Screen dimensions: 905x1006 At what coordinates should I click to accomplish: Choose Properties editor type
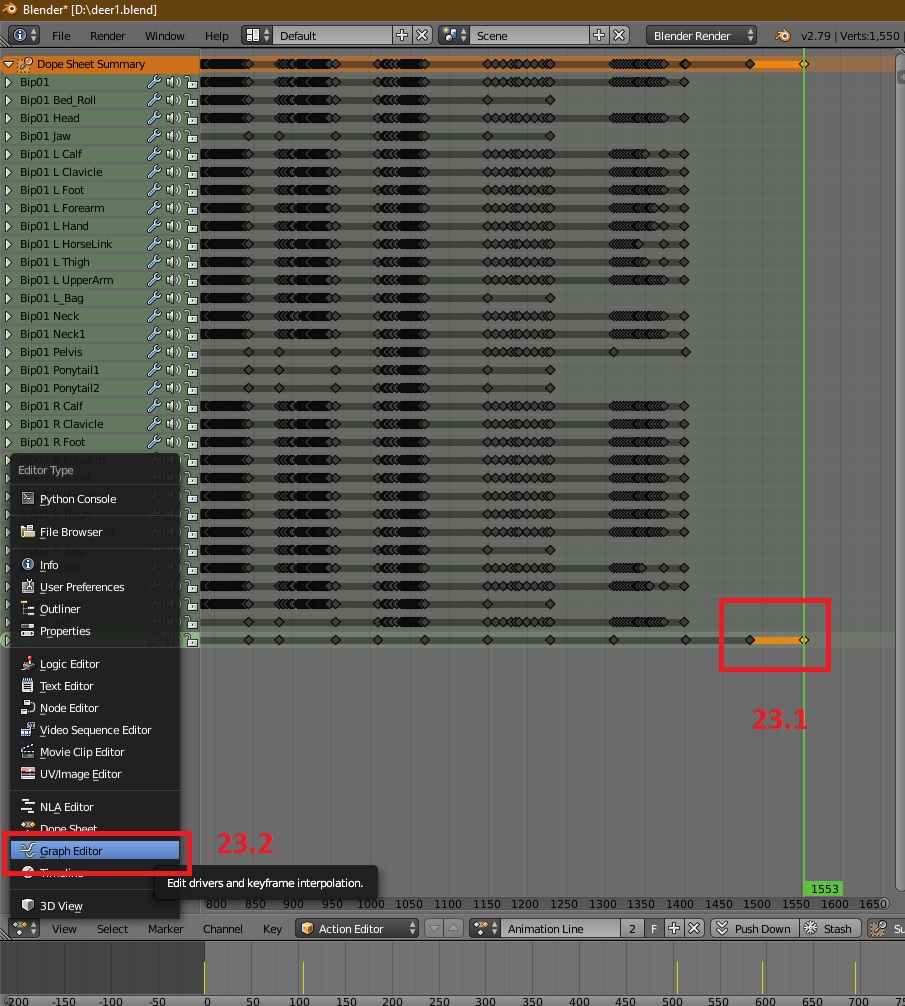(x=95, y=631)
